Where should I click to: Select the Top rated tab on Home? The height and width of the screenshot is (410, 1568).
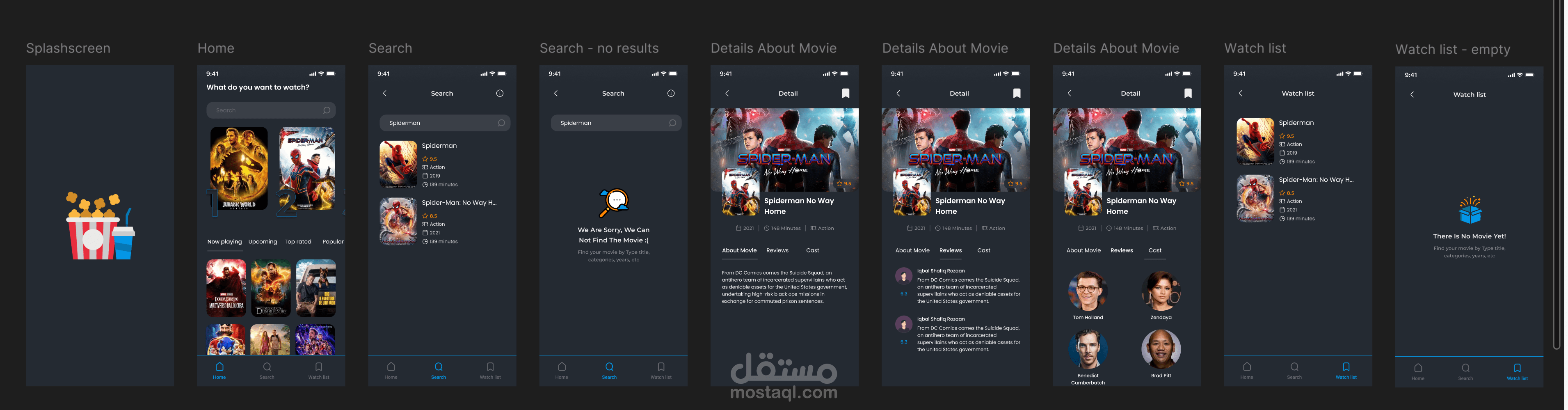point(298,242)
